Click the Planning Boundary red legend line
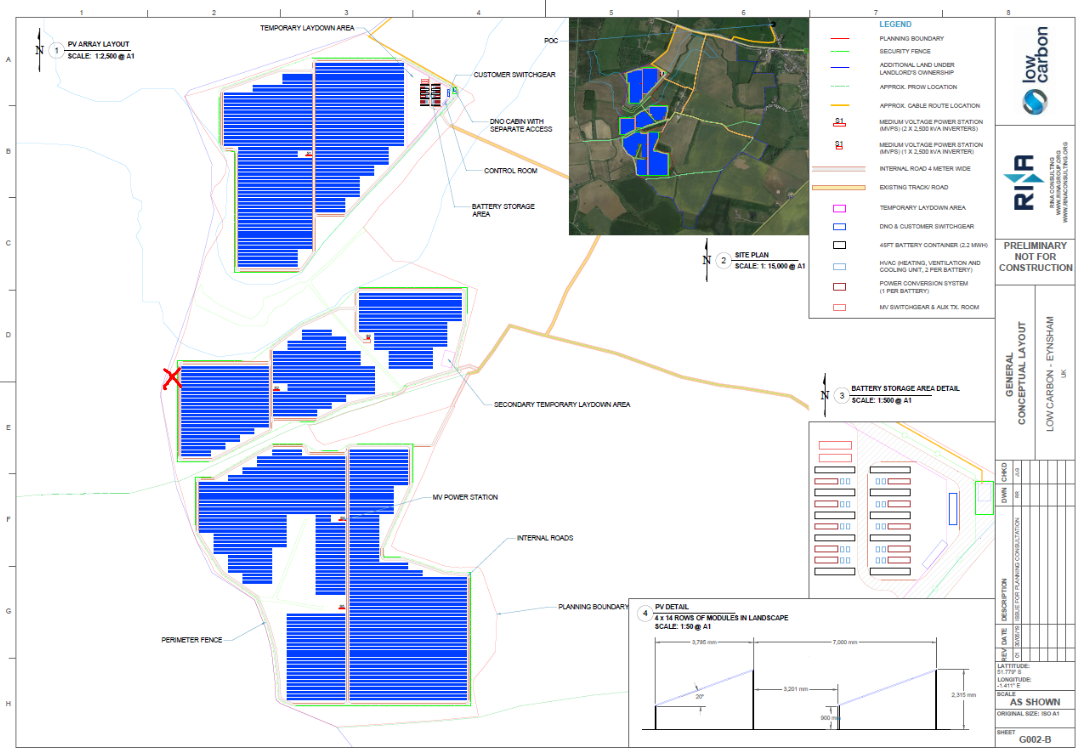The image size is (1085, 756). tap(840, 38)
